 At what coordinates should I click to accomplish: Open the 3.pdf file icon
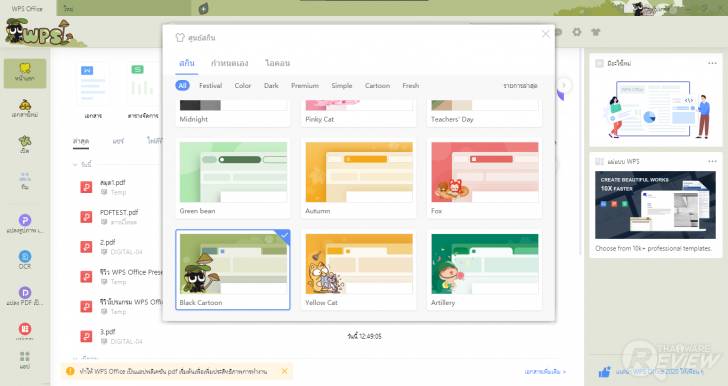86,336
